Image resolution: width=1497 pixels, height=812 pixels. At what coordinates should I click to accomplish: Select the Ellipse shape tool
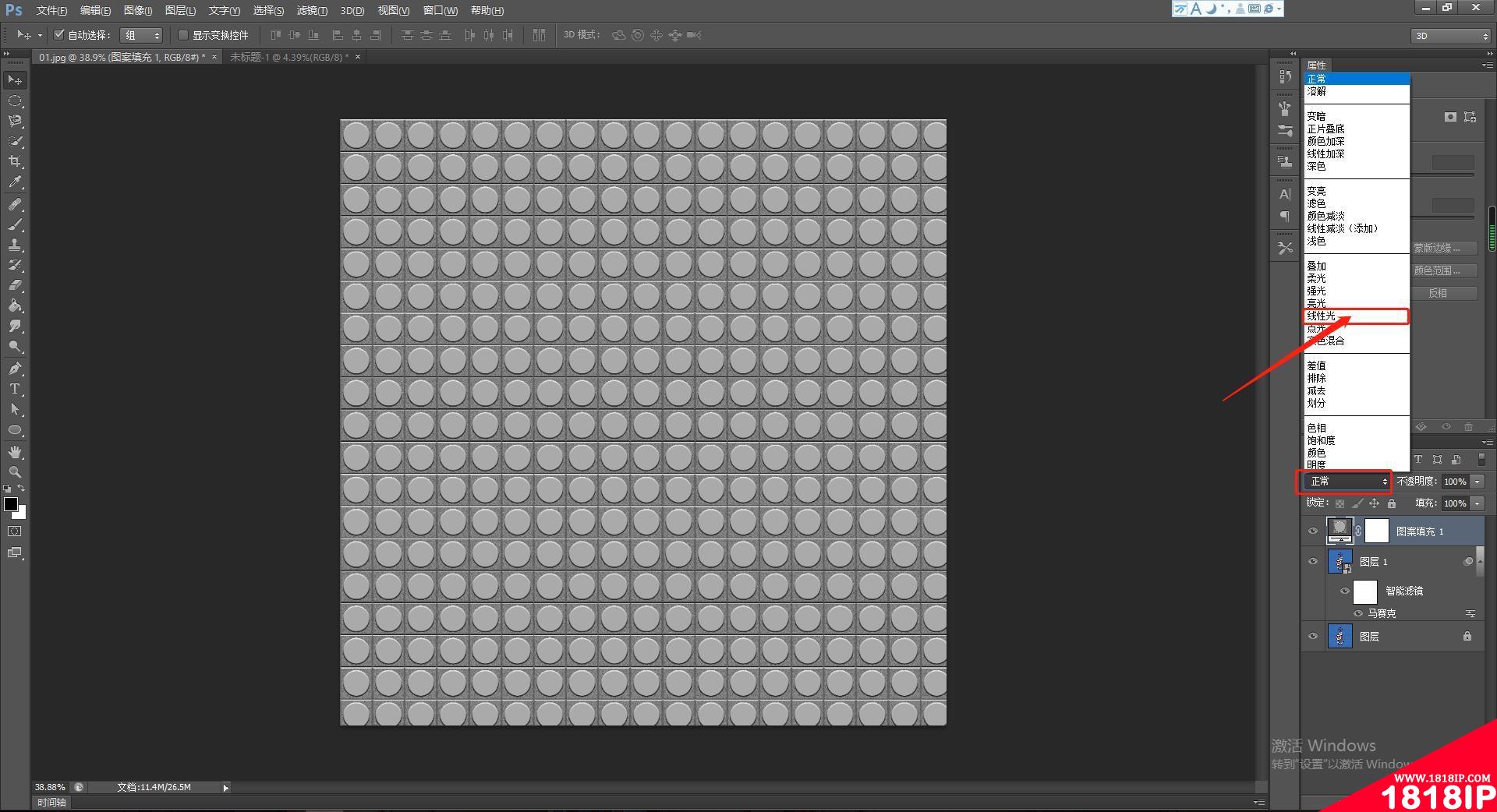15,429
